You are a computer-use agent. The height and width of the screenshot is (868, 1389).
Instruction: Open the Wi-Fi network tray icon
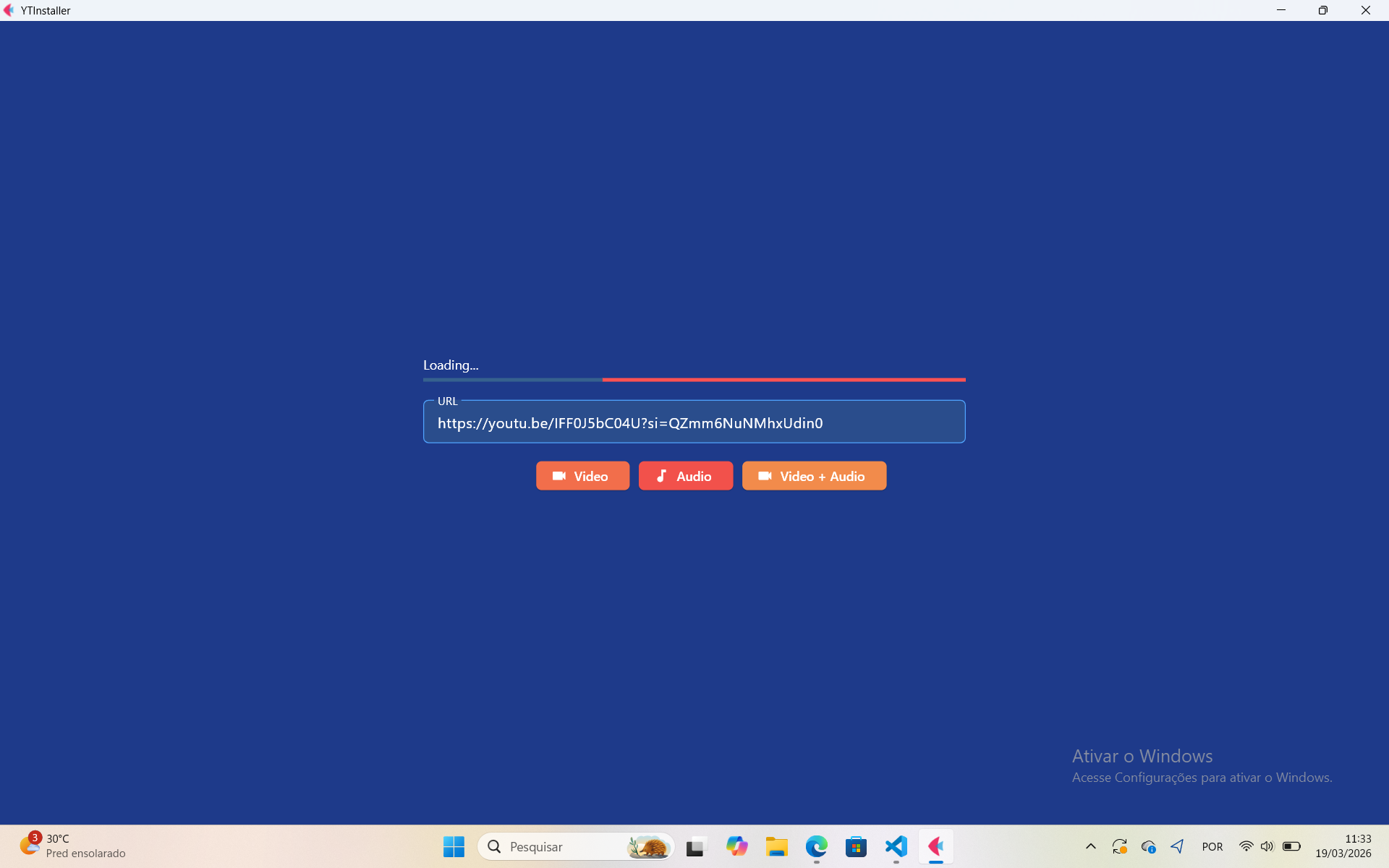[1246, 846]
